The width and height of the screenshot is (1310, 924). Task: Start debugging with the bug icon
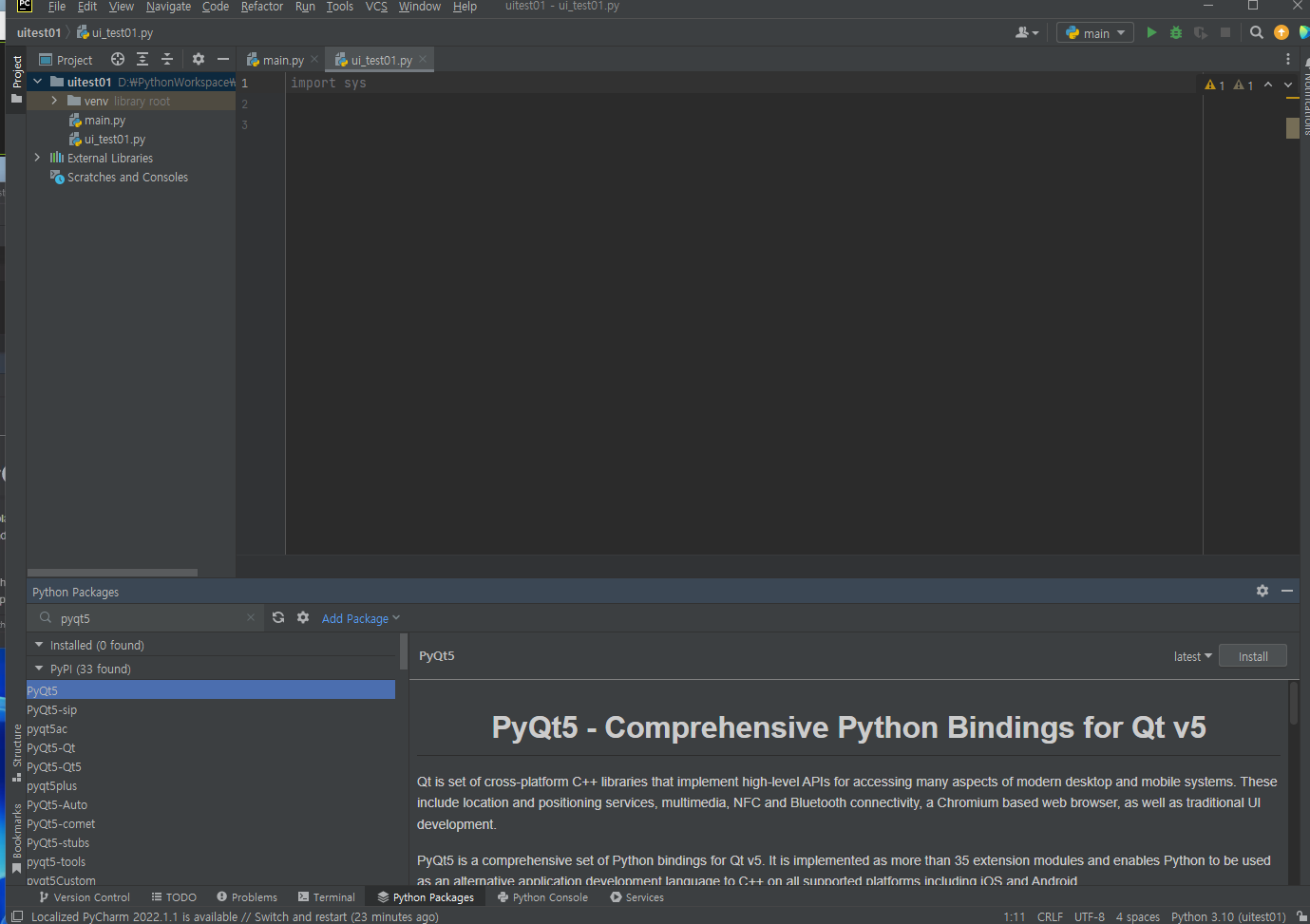[1176, 32]
